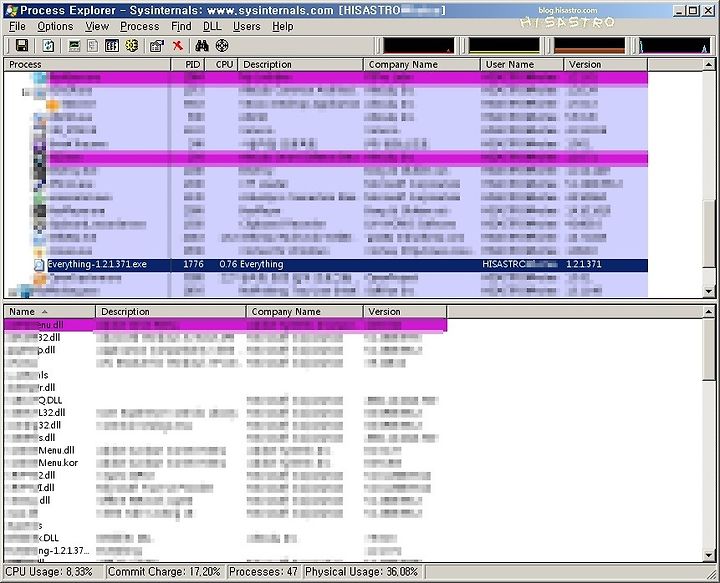Click the 'Everything' description cell

pyautogui.click(x=262, y=264)
